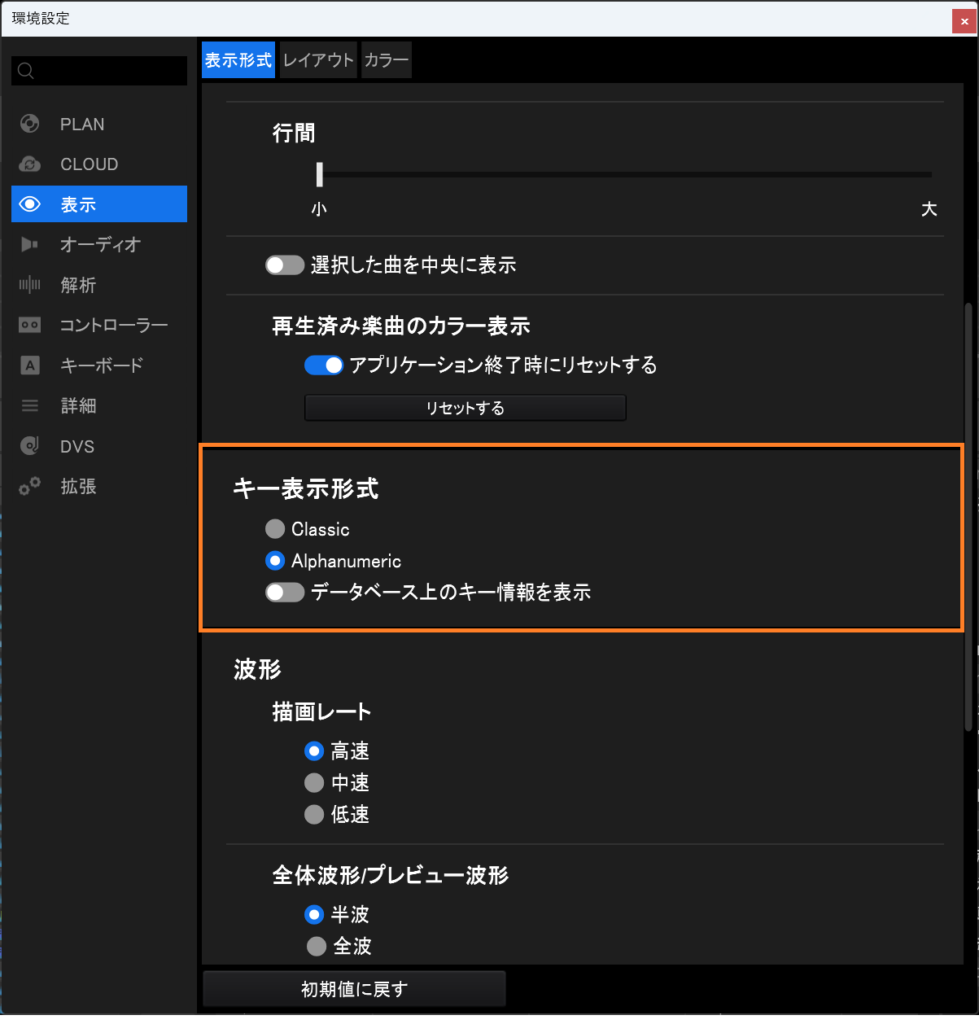Image resolution: width=979 pixels, height=1024 pixels.
Task: Click the 初期値に戻す button
Action: click(354, 989)
